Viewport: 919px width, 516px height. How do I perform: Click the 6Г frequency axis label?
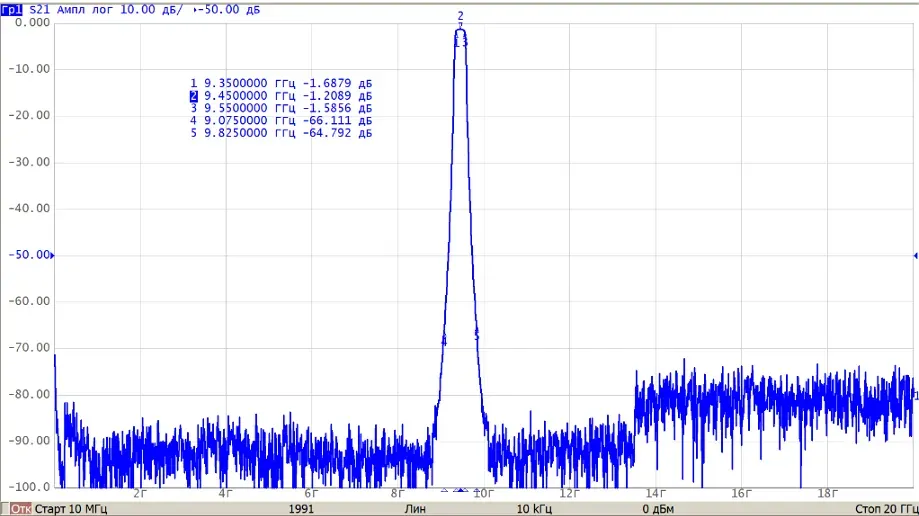point(311,493)
